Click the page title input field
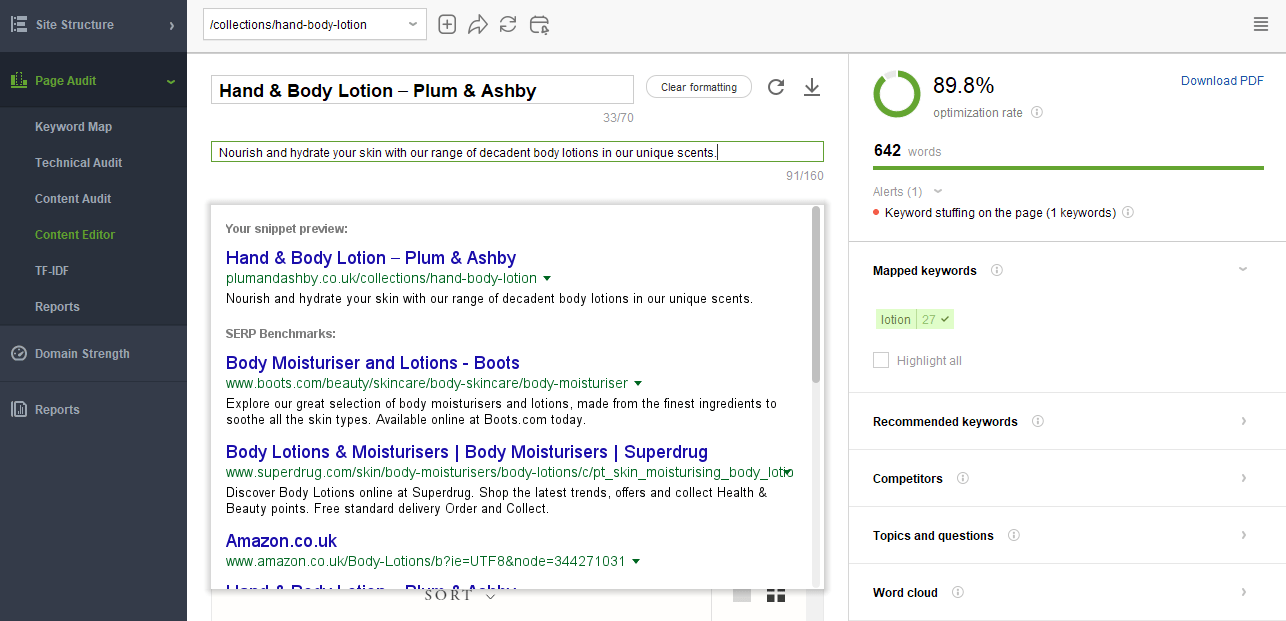 point(422,90)
